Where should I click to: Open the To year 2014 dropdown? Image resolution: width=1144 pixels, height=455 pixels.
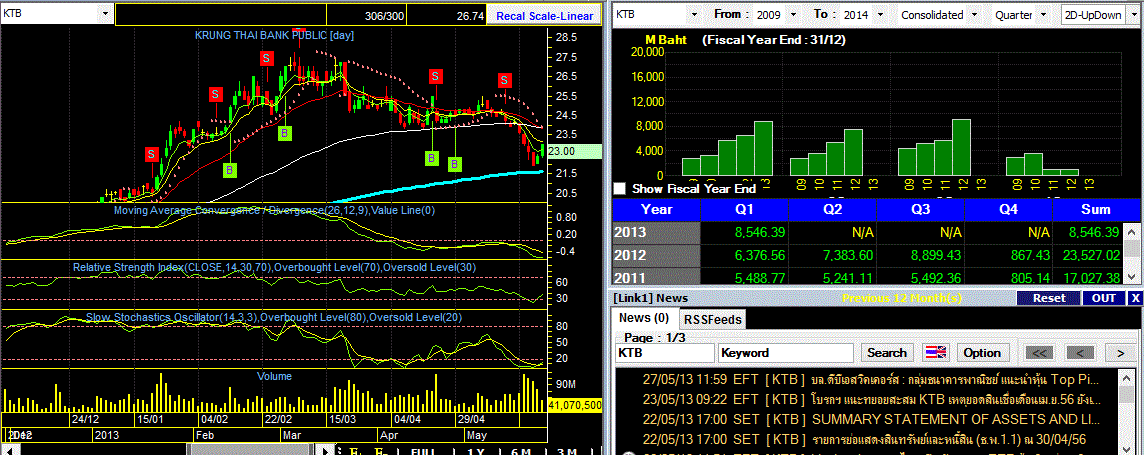coord(879,14)
